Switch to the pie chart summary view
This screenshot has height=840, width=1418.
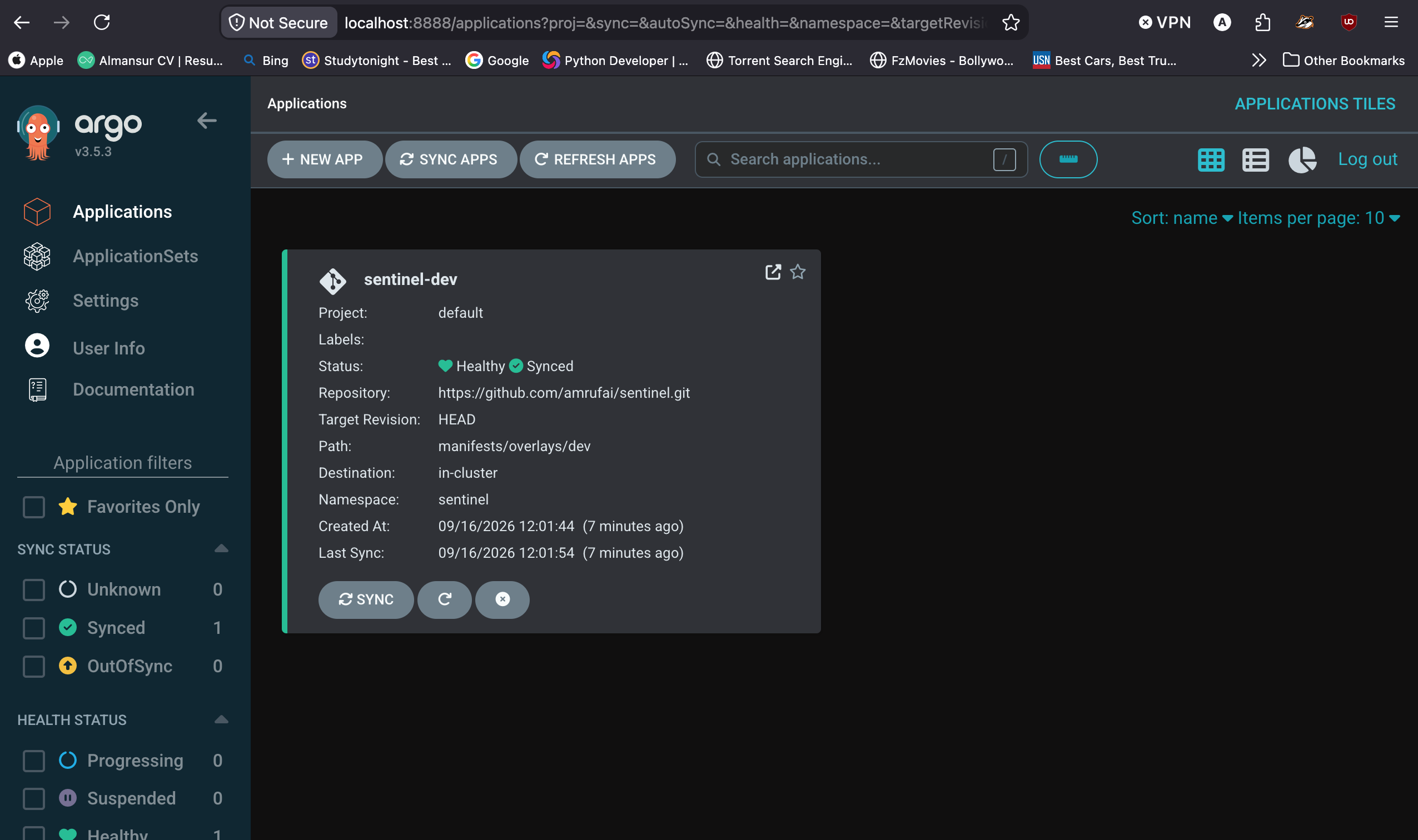point(1302,160)
